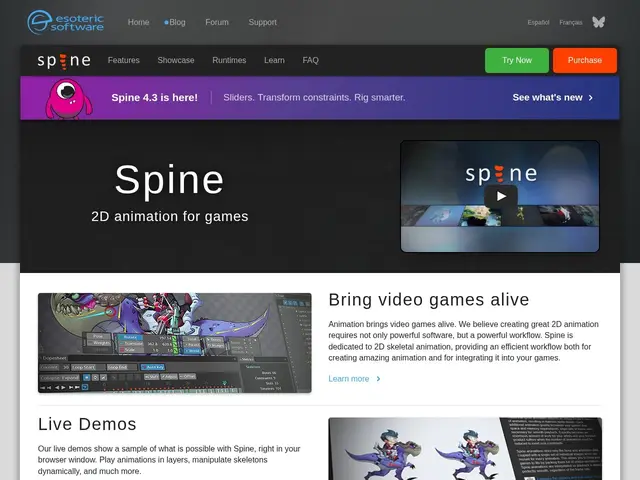The image size is (640, 480).
Task: Click the 'Spine 4.3 is here!' text
Action: coord(154,98)
